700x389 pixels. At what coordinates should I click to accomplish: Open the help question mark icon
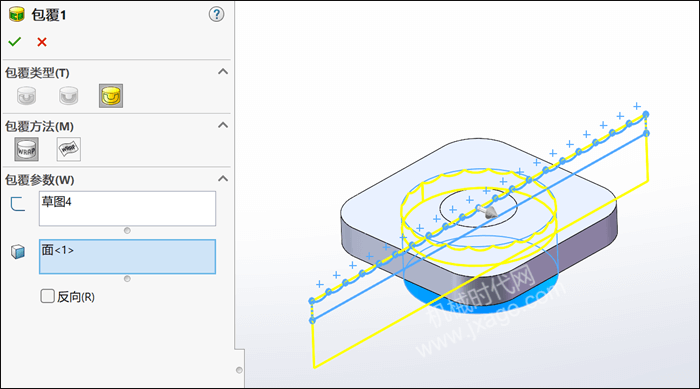(x=217, y=14)
